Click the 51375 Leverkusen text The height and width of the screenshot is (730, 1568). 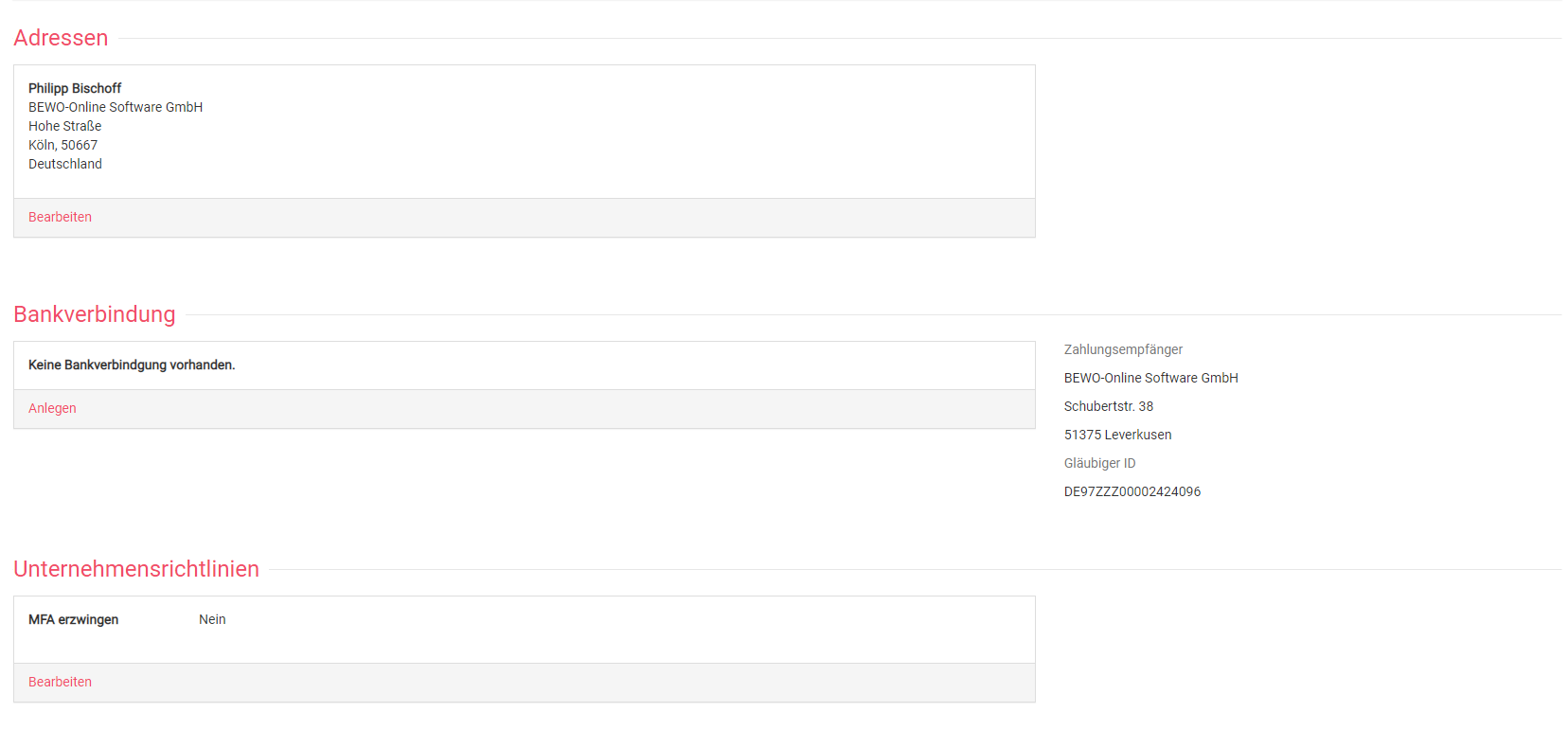[1117, 435]
